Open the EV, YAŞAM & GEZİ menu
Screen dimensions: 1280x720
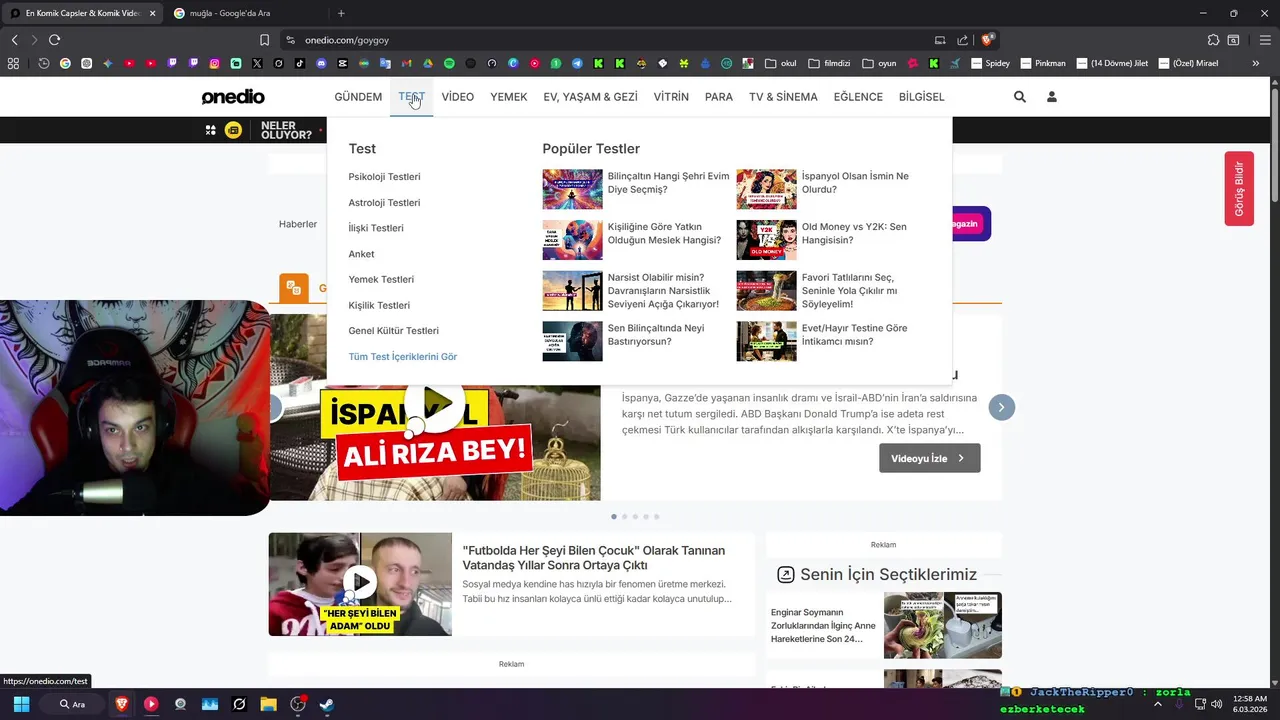tap(590, 97)
